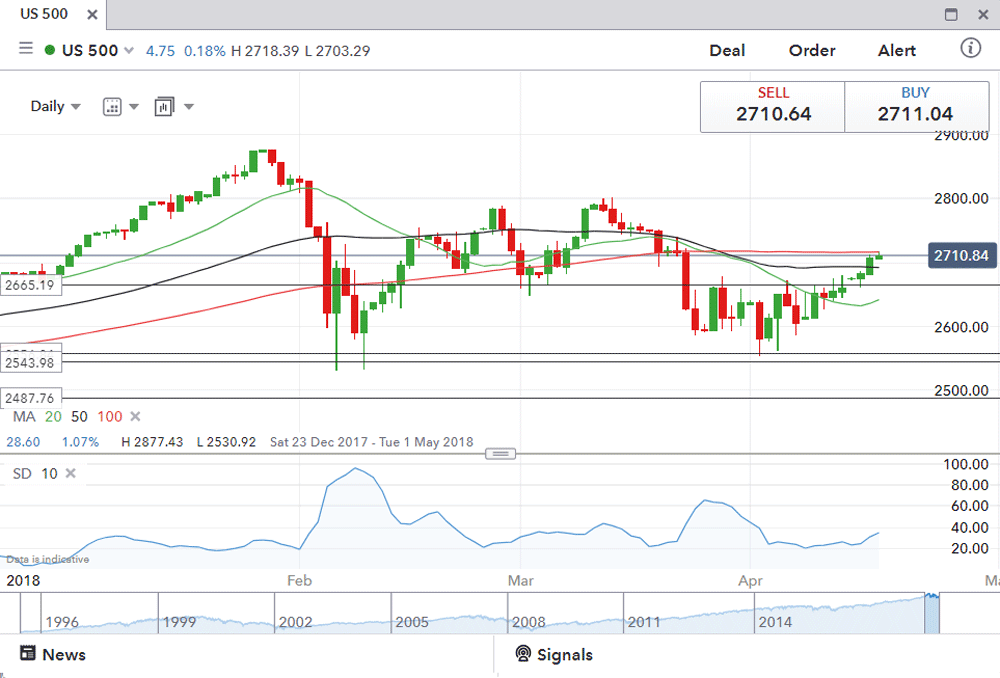Remove the SD 10 indicator with its X
Viewport: 1000px width, 678px height.
tap(70, 473)
